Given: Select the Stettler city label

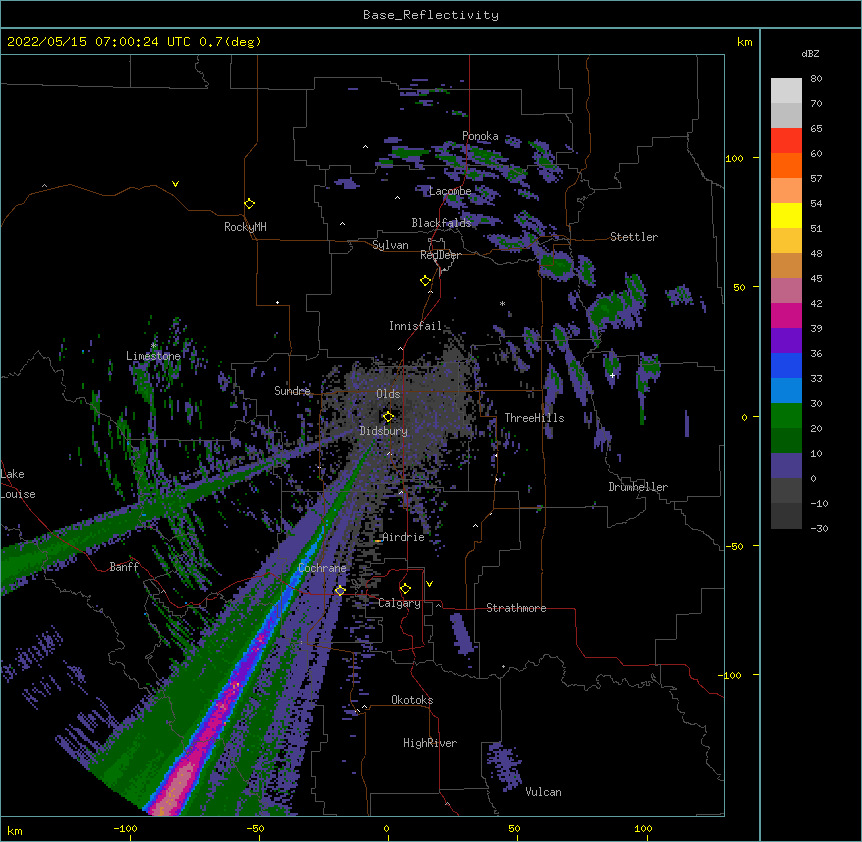Looking at the screenshot, I should 633,237.
